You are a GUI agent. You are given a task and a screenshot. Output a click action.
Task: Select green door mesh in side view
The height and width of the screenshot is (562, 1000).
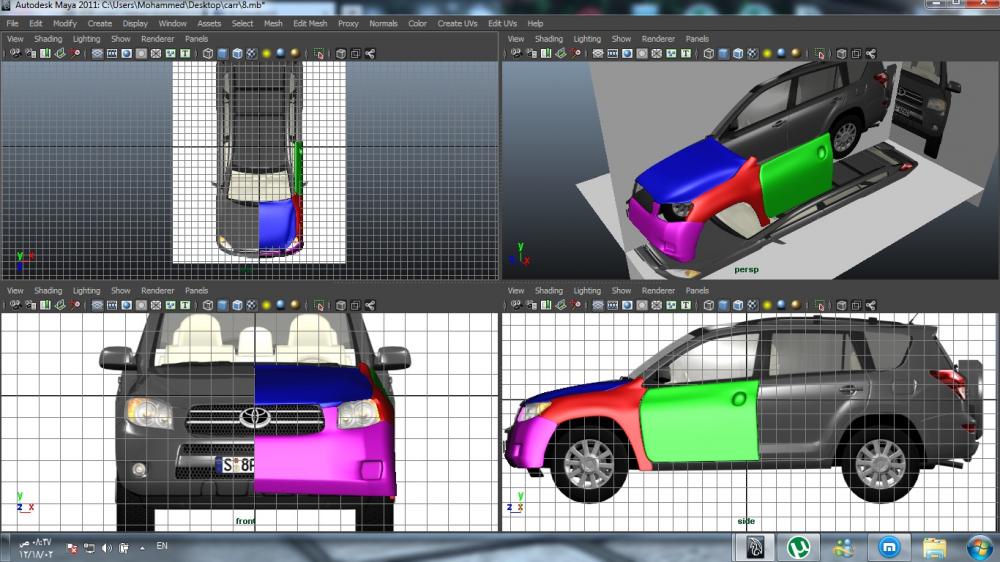click(x=700, y=425)
